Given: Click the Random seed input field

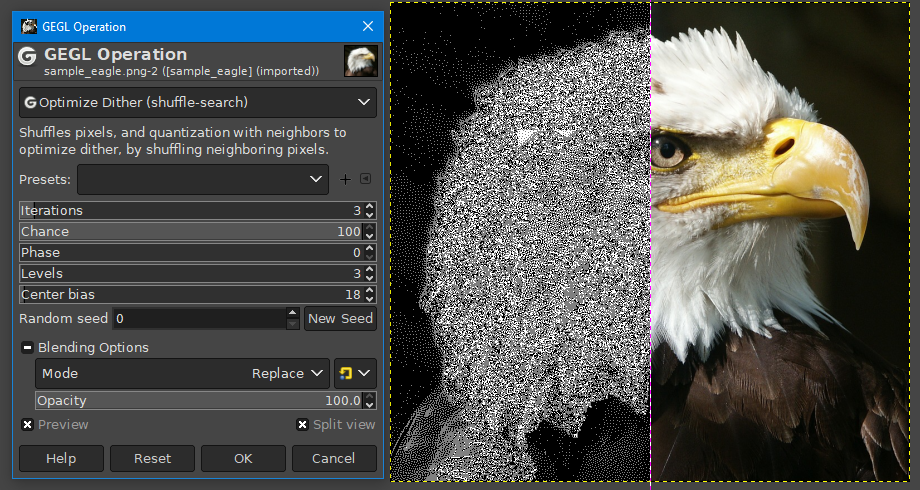Looking at the screenshot, I should (199, 319).
